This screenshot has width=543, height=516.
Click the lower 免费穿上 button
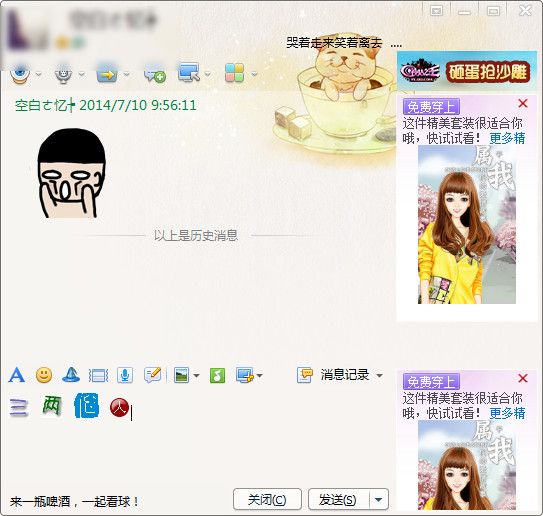431,382
